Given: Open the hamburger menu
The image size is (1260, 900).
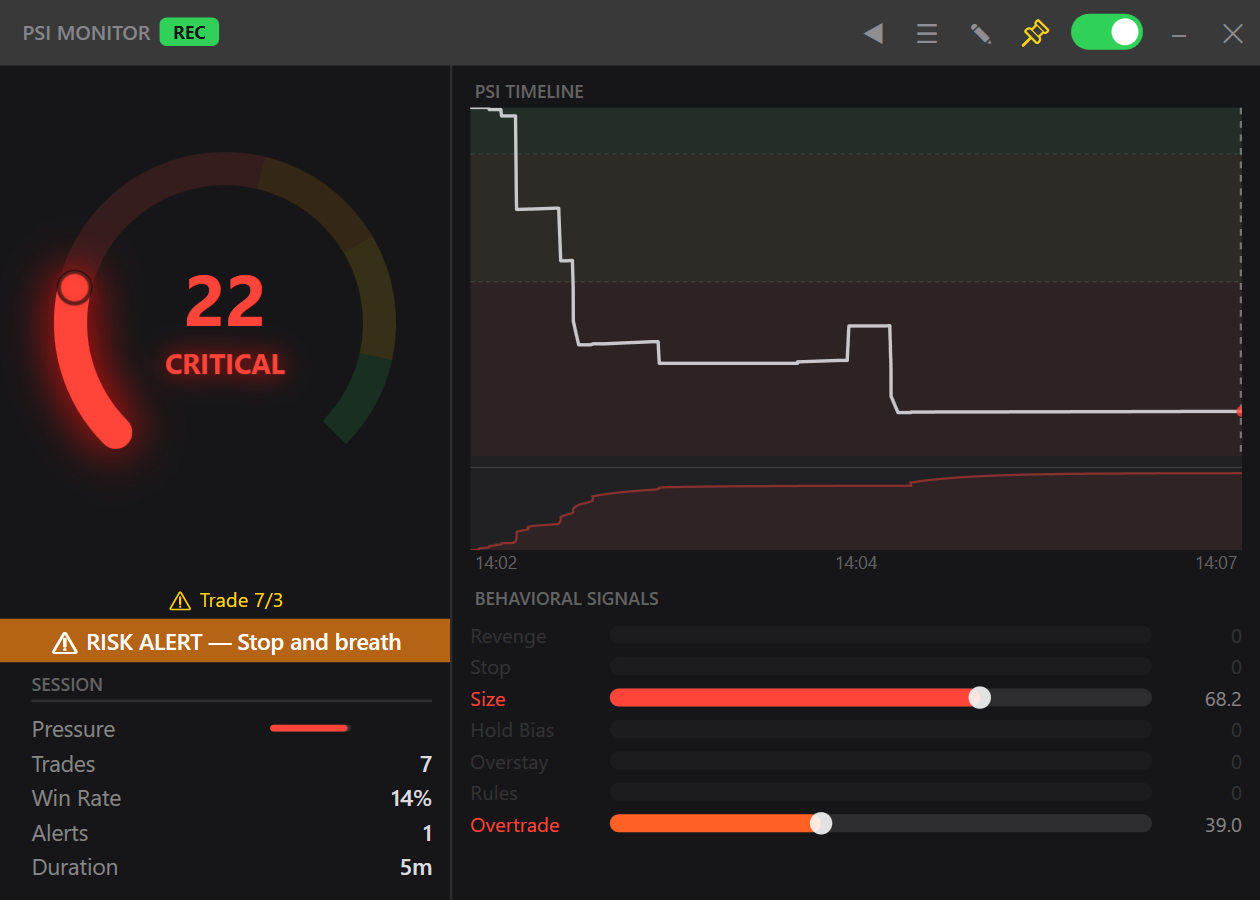Looking at the screenshot, I should (927, 33).
